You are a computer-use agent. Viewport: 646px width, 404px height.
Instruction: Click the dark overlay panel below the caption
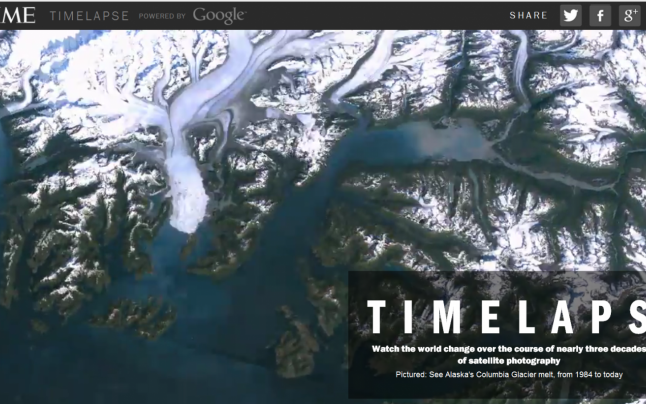coord(500,391)
